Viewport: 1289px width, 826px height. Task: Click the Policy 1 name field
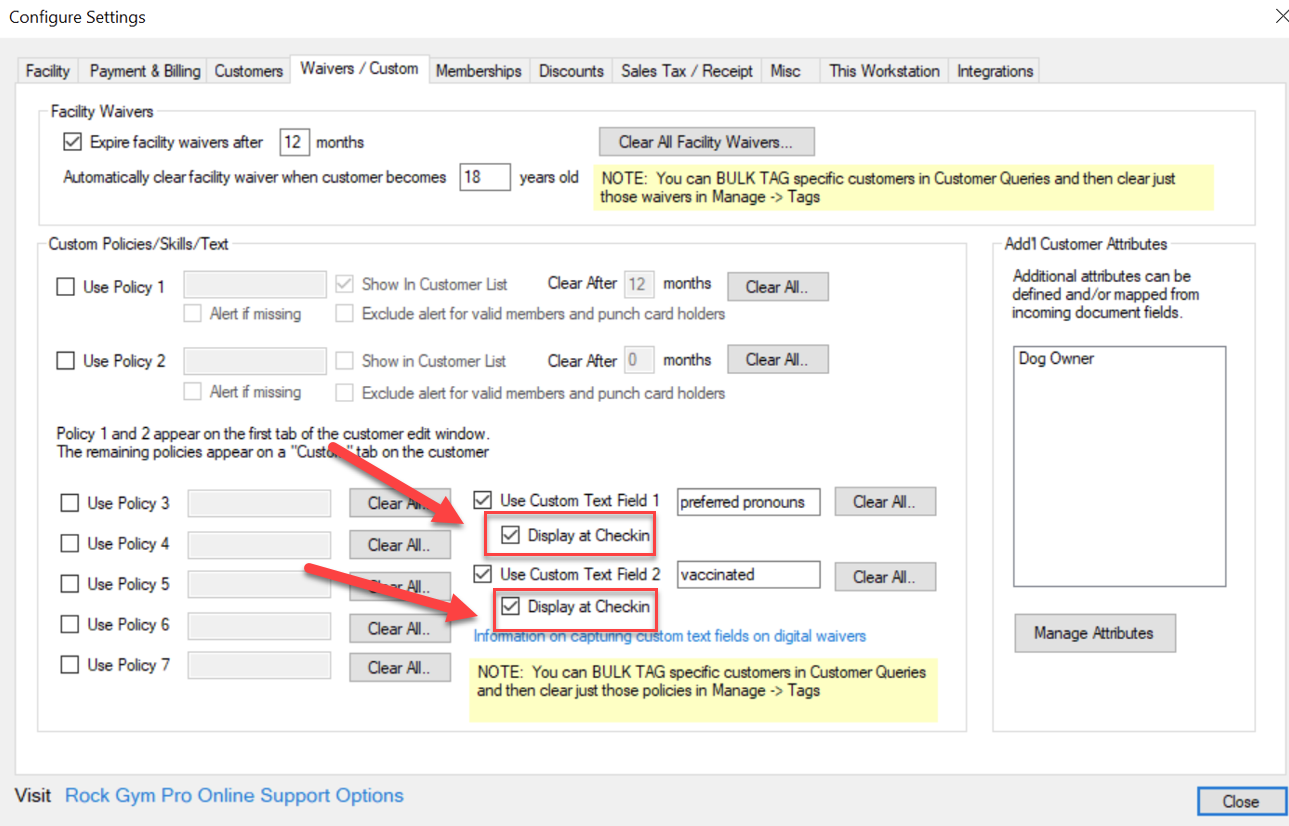click(255, 284)
